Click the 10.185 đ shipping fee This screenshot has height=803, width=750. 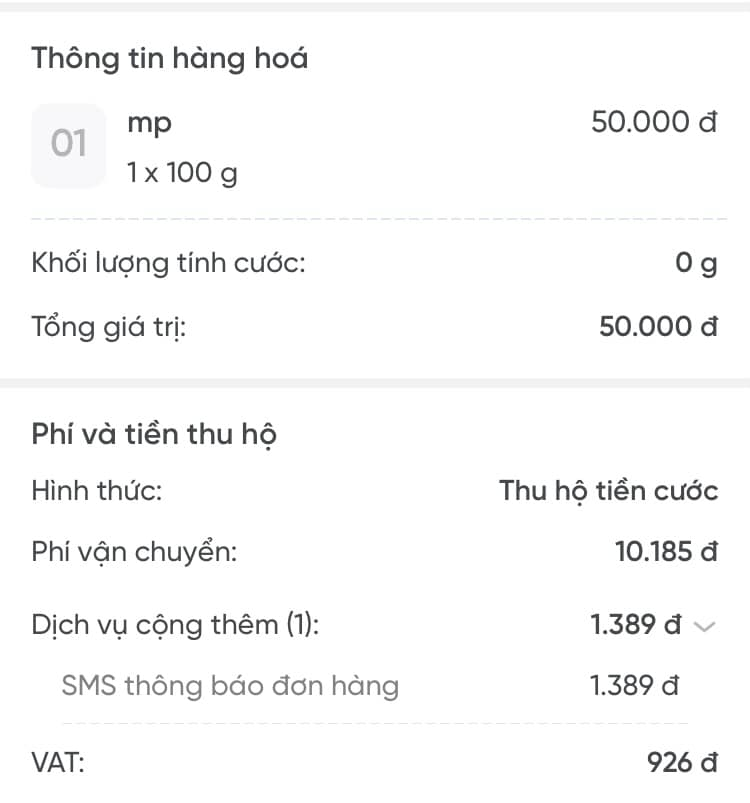pyautogui.click(x=666, y=551)
